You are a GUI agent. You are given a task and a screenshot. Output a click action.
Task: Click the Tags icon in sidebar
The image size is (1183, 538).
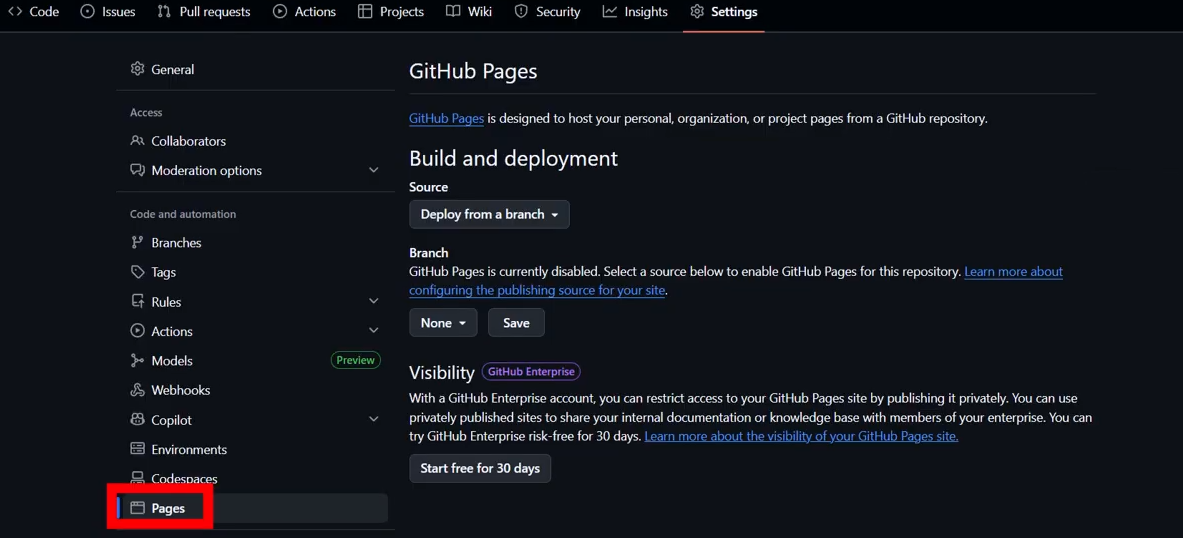coord(137,272)
